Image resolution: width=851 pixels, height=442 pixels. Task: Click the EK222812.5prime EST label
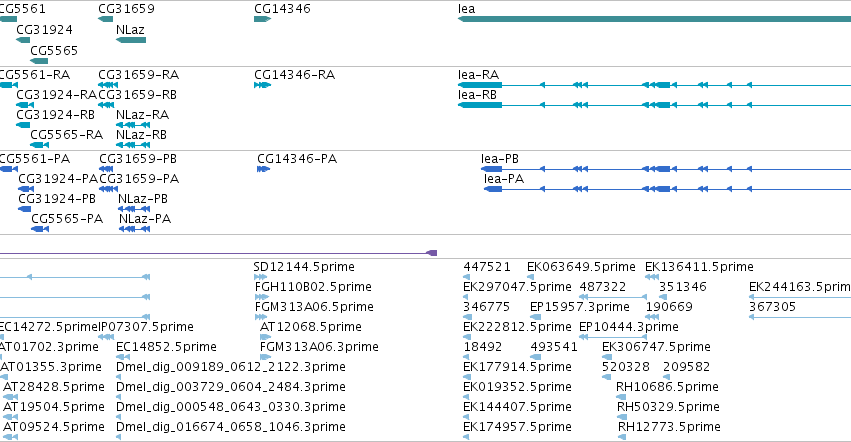pyautogui.click(x=517, y=327)
